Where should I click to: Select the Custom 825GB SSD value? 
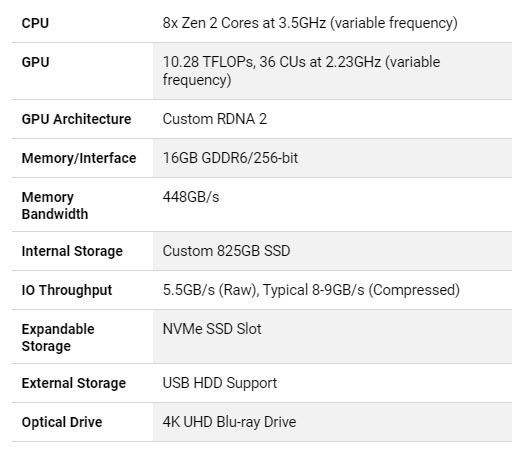(x=226, y=251)
